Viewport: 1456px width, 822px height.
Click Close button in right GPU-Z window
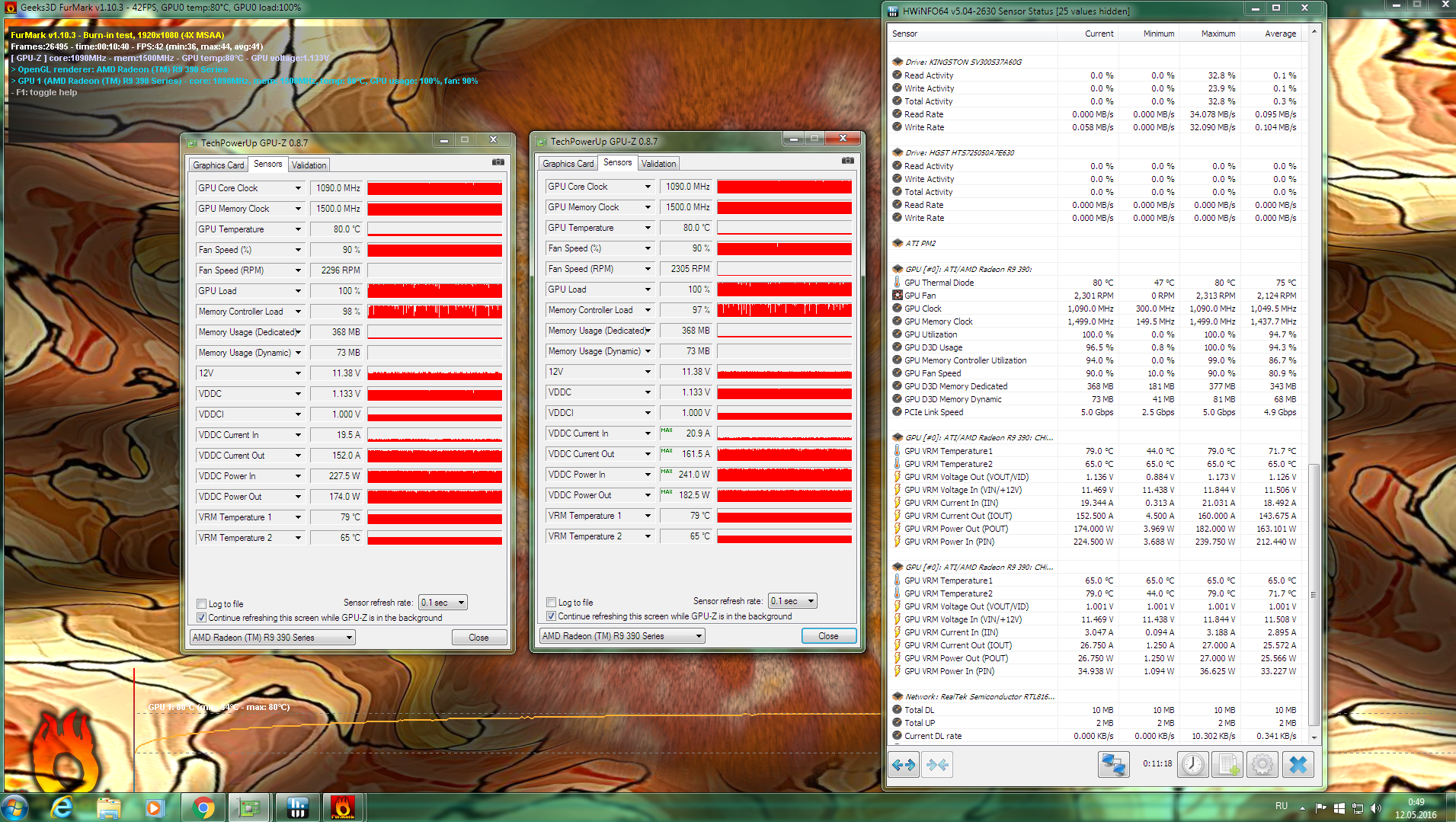point(829,636)
